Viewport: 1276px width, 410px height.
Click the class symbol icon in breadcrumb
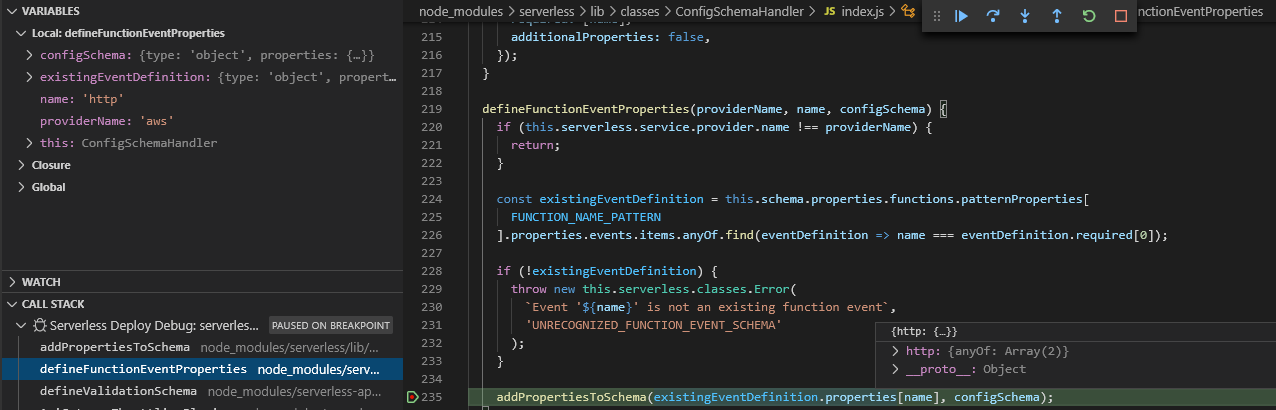pyautogui.click(x=908, y=11)
